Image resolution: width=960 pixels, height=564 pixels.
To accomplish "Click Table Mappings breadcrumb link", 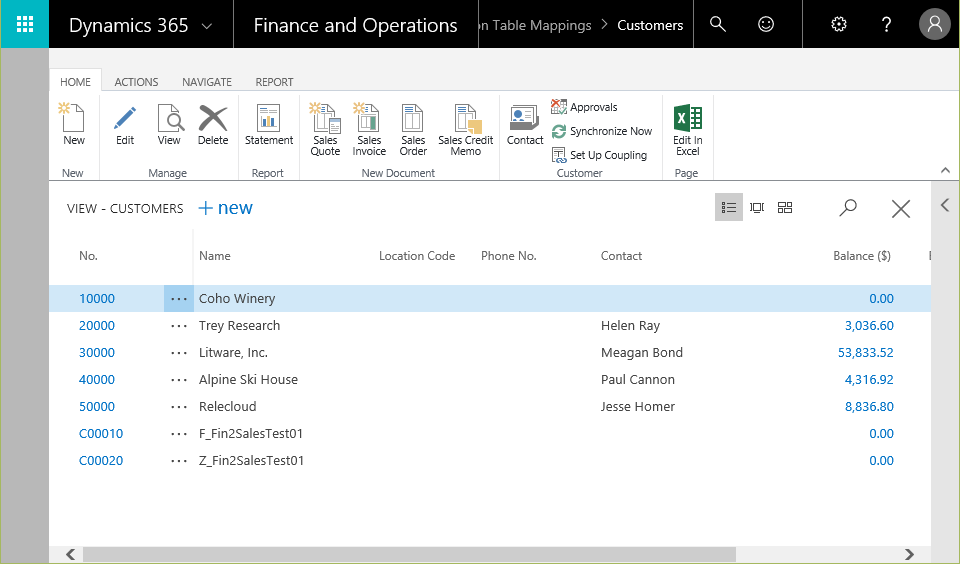I will tap(536, 25).
